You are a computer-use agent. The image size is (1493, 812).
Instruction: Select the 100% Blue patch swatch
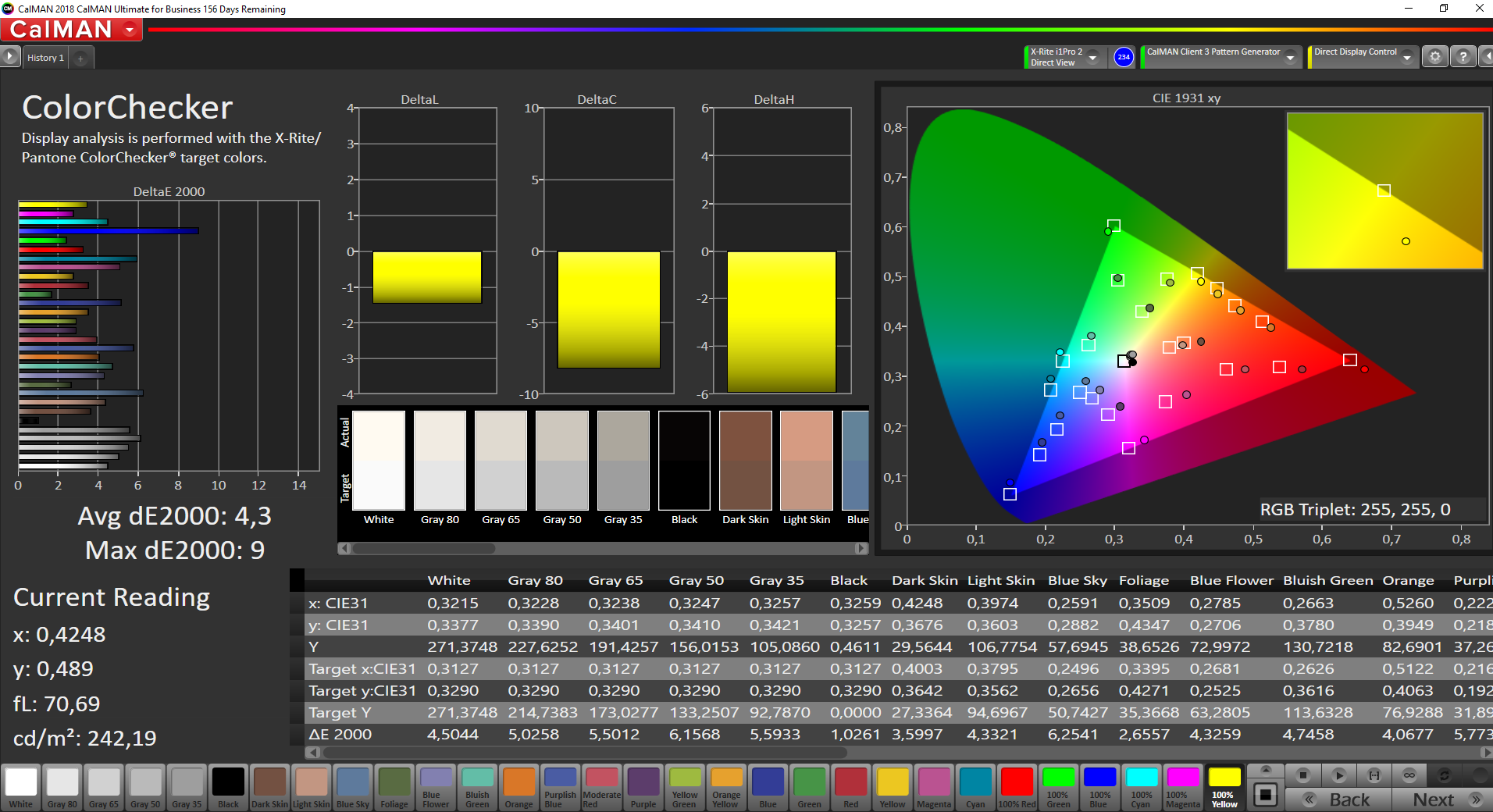pyautogui.click(x=1099, y=787)
